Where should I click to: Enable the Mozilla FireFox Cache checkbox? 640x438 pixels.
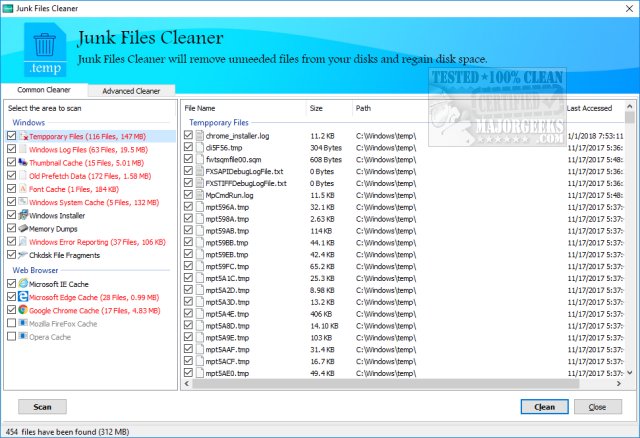(x=11, y=323)
